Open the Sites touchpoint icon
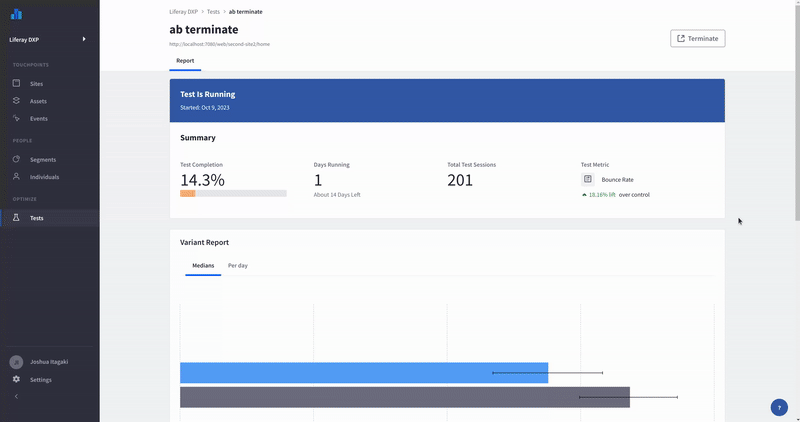The width and height of the screenshot is (800, 422). click(16, 84)
